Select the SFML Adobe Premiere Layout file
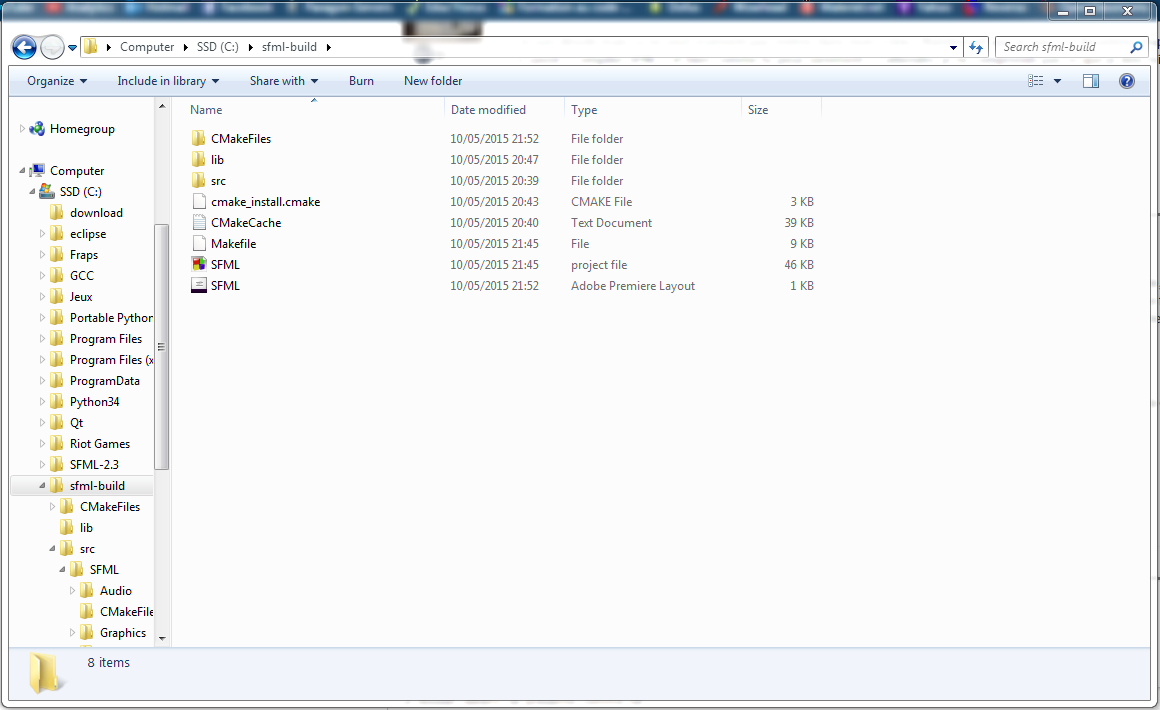This screenshot has height=710, width=1160. pos(225,286)
